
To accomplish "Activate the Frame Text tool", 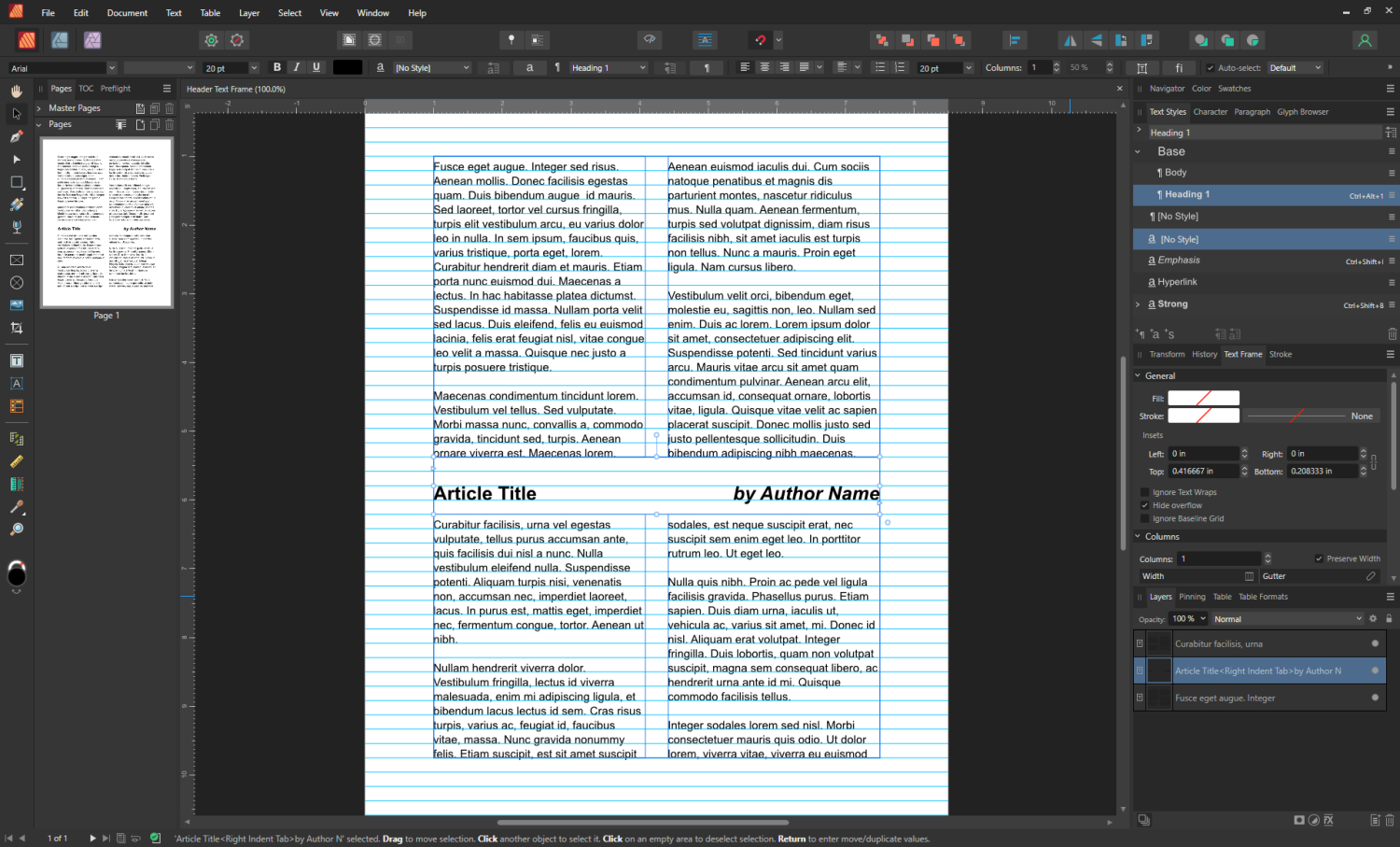I will click(16, 360).
